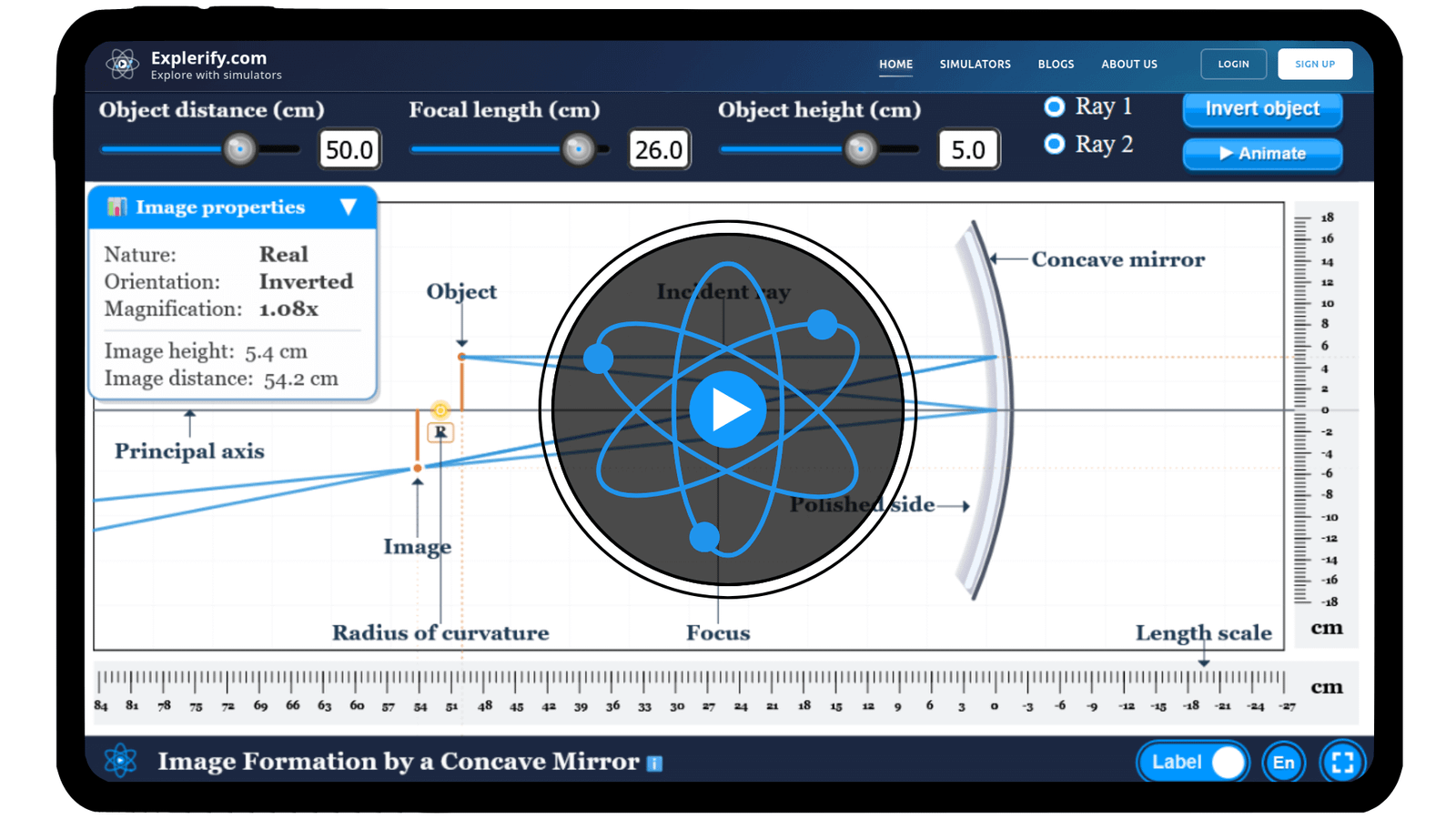Toggle the Label switch off
Image resolution: width=1456 pixels, height=819 pixels.
pyautogui.click(x=1192, y=763)
